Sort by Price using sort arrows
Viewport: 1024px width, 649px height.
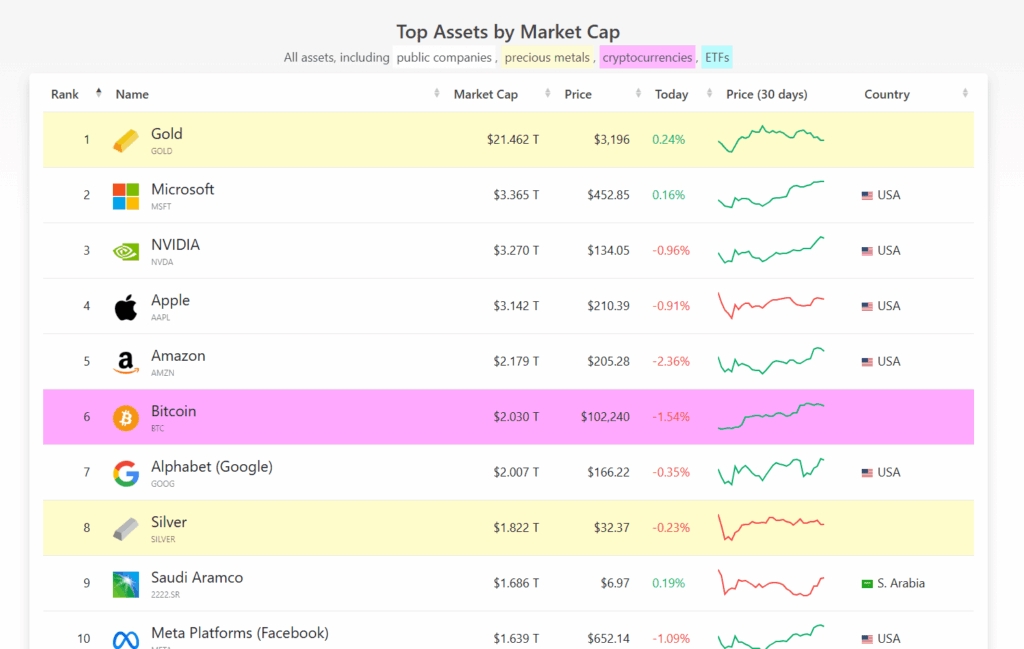(638, 93)
